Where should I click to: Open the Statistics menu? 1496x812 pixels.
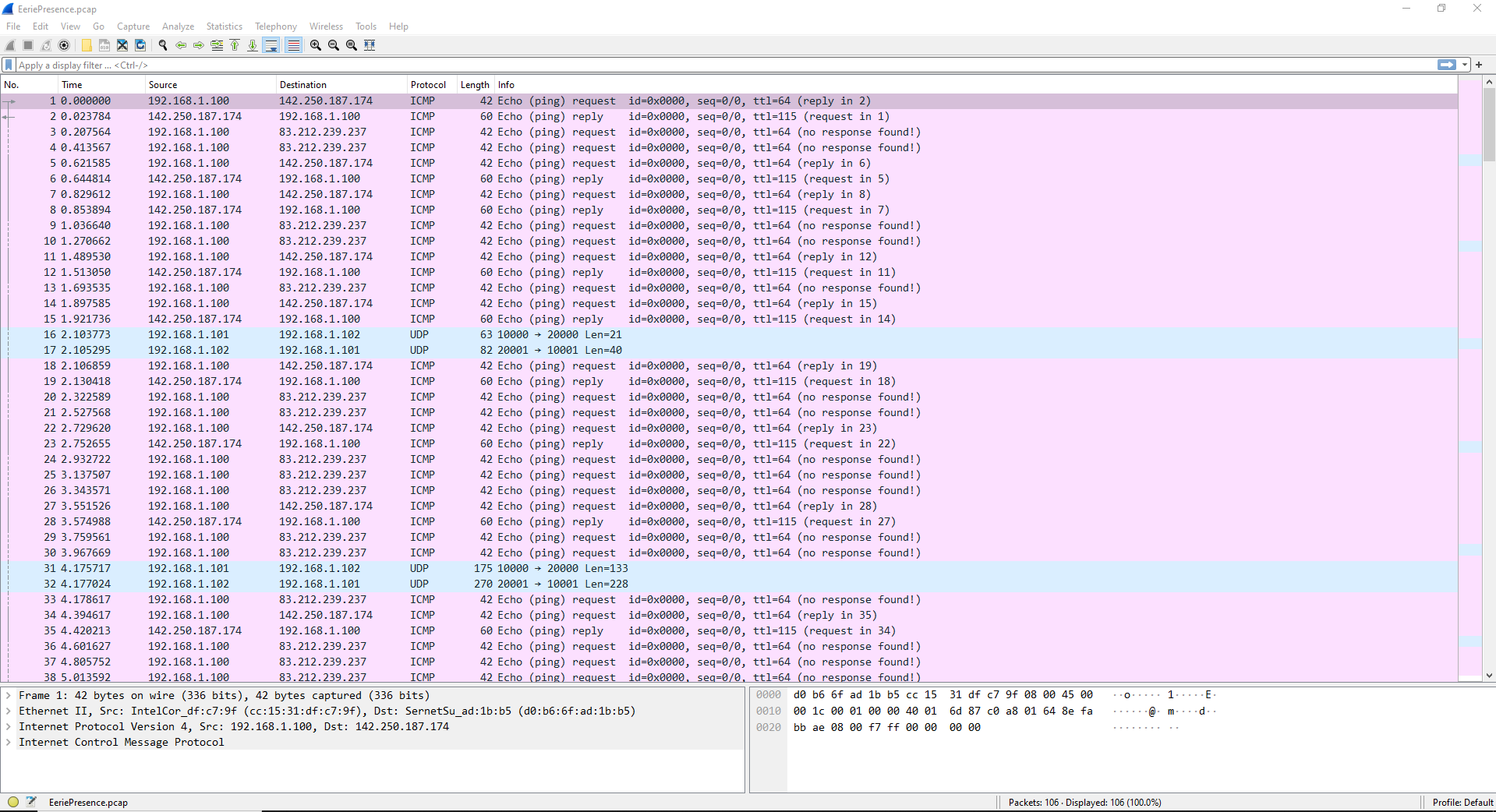(x=225, y=26)
